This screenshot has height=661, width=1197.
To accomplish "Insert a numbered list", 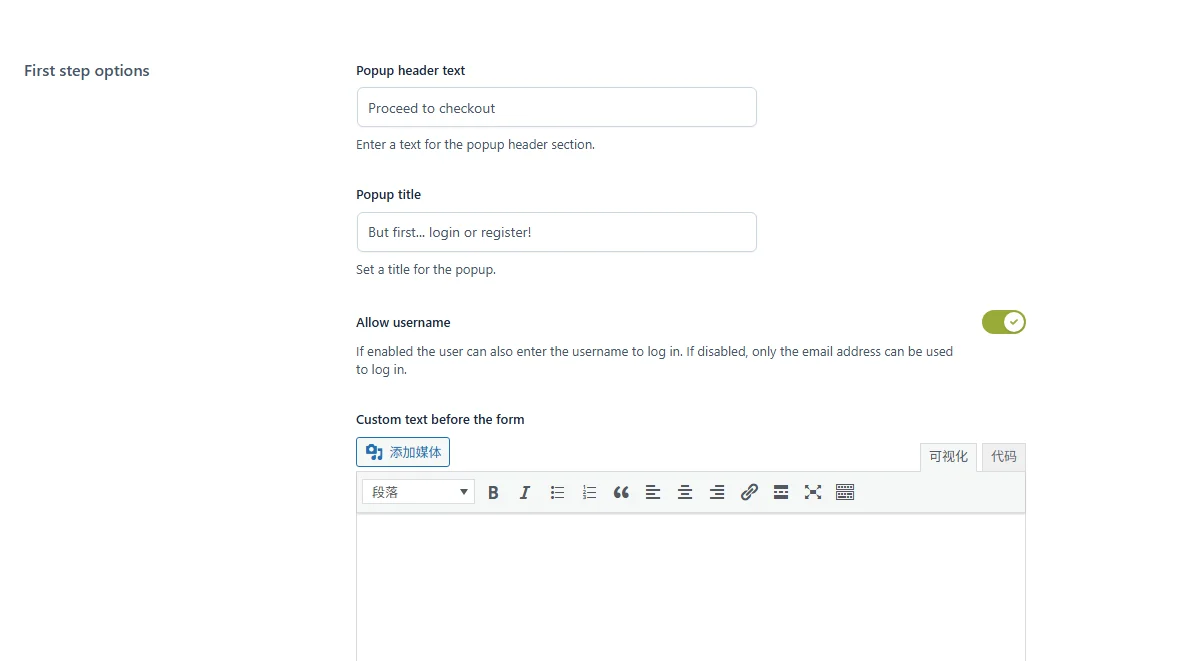I will point(589,492).
